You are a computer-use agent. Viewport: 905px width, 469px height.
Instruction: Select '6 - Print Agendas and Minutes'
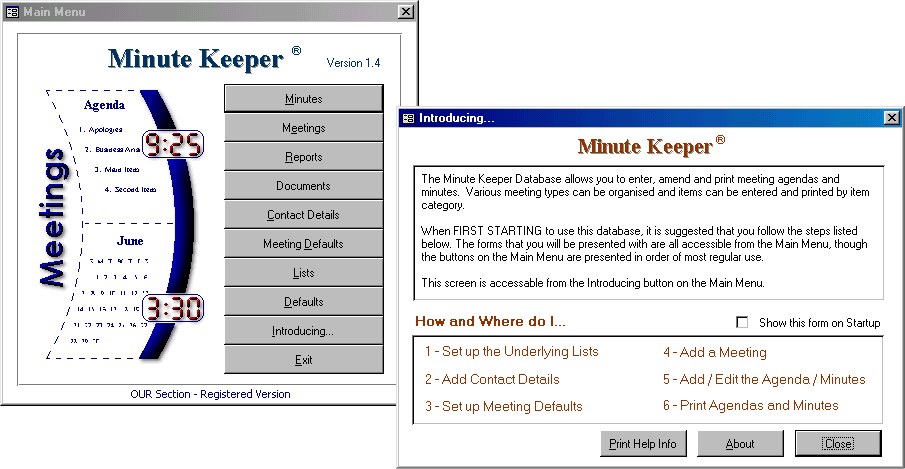coord(750,406)
